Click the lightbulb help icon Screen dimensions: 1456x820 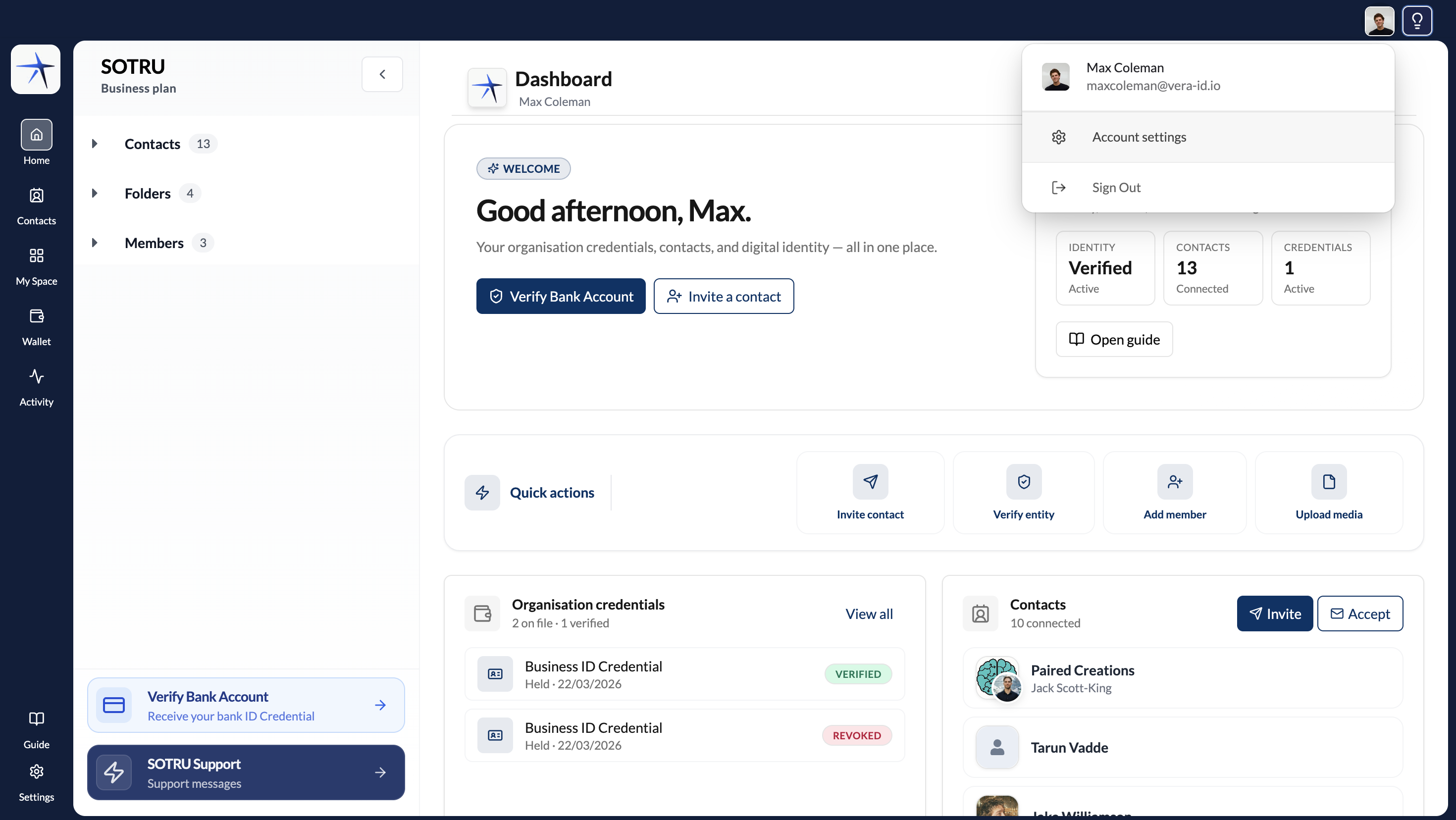point(1416,21)
